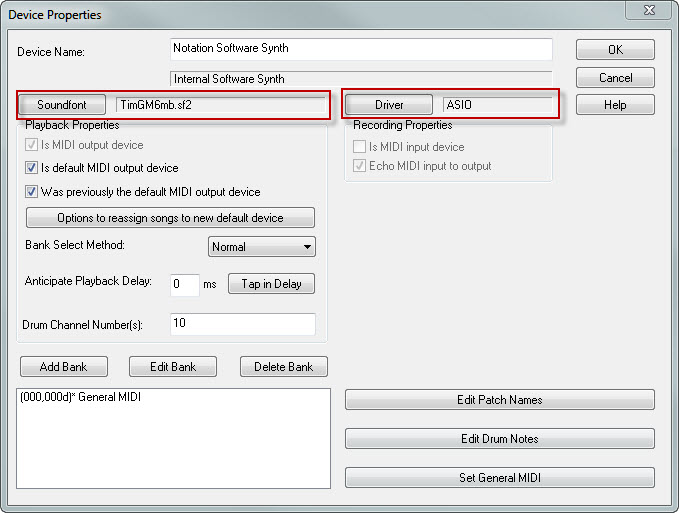Click the Device Name text field
The width and height of the screenshot is (679, 513).
click(361, 49)
